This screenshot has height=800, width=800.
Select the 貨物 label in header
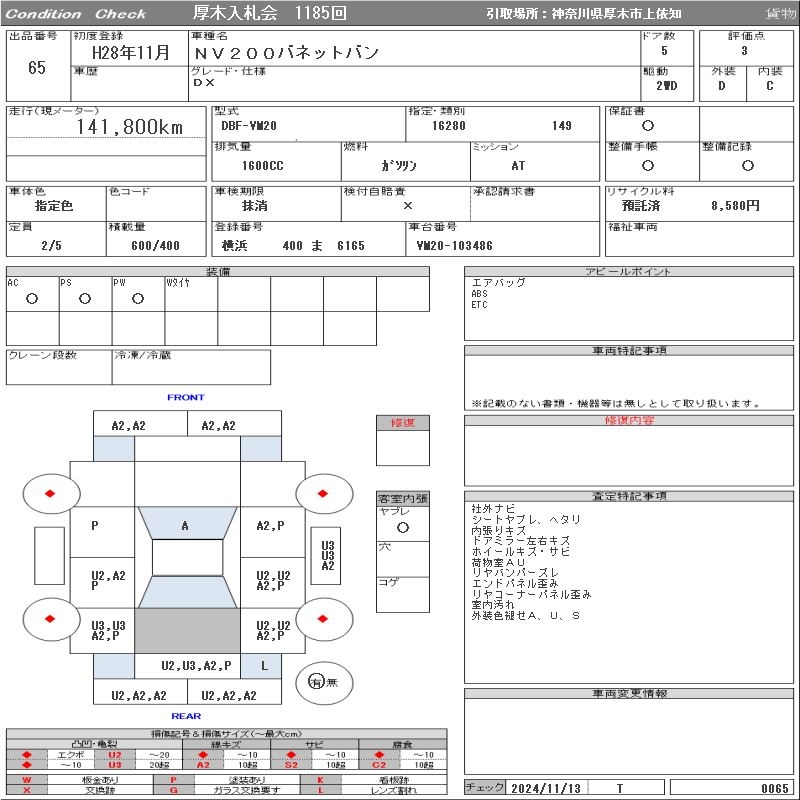pos(780,13)
